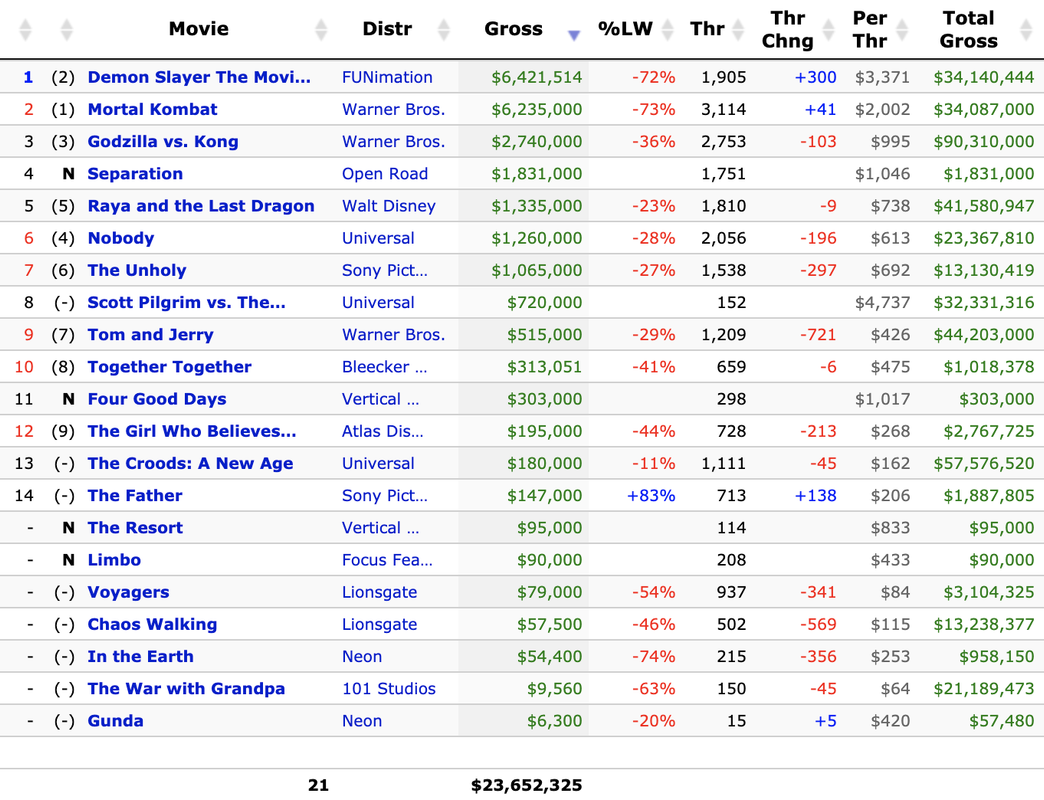Click the Gross column header
Image resolution: width=1044 pixels, height=800 pixels.
(513, 29)
